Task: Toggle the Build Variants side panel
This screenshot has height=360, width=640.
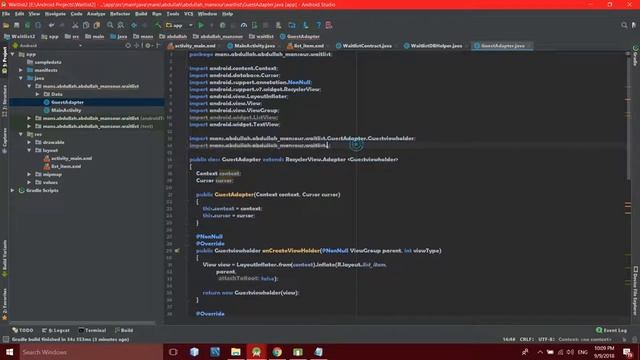Action: click(4, 258)
